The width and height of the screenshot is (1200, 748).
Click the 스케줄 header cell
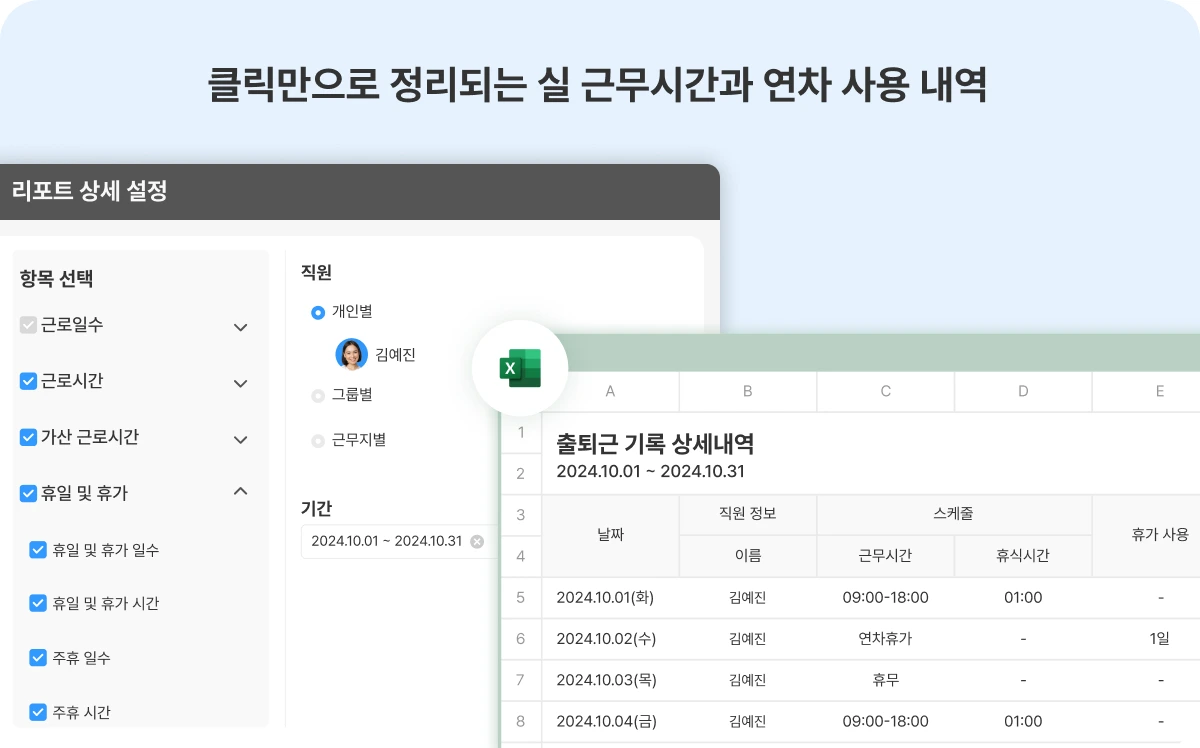[x=954, y=514]
